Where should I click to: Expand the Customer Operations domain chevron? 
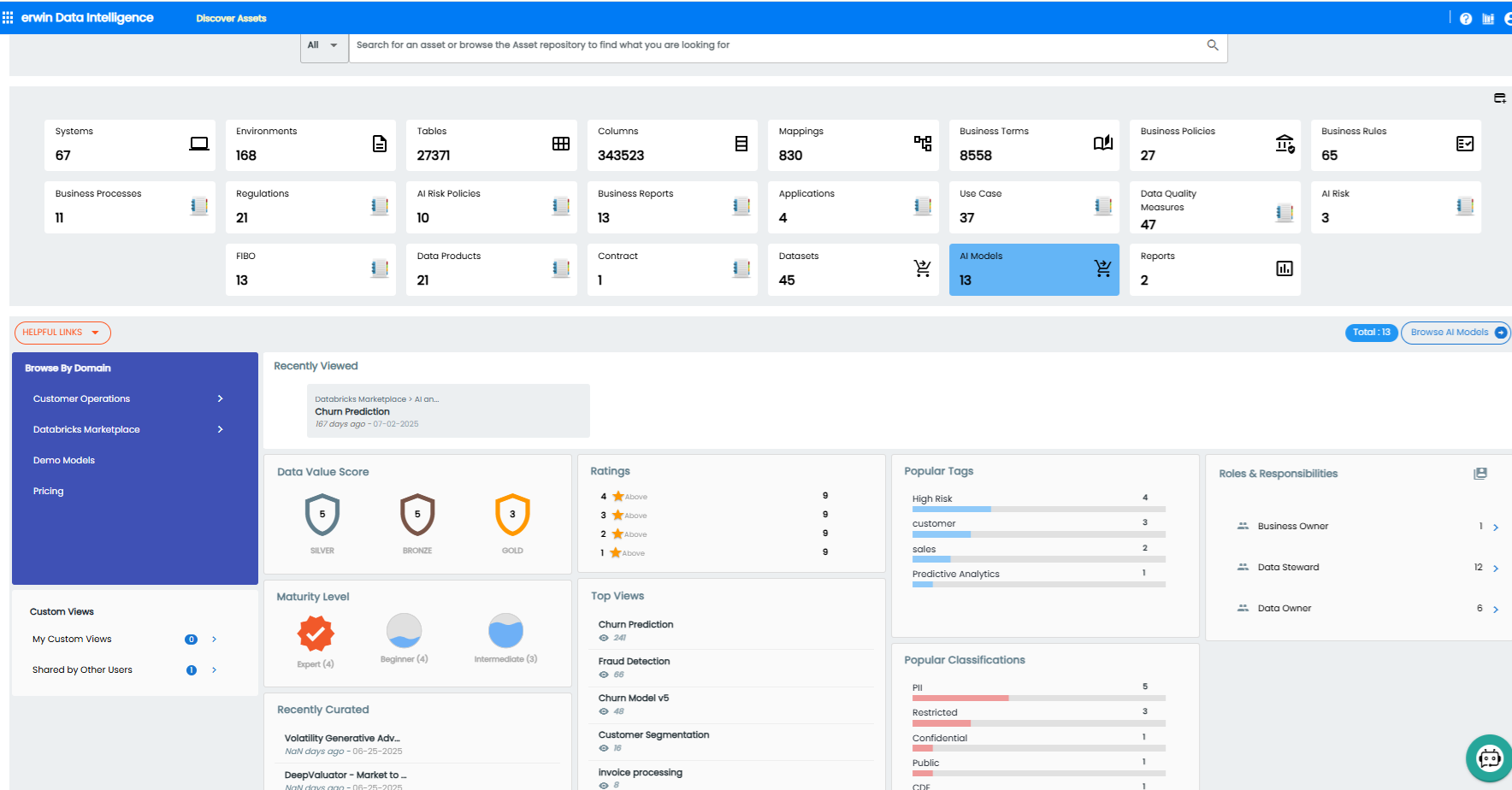221,398
